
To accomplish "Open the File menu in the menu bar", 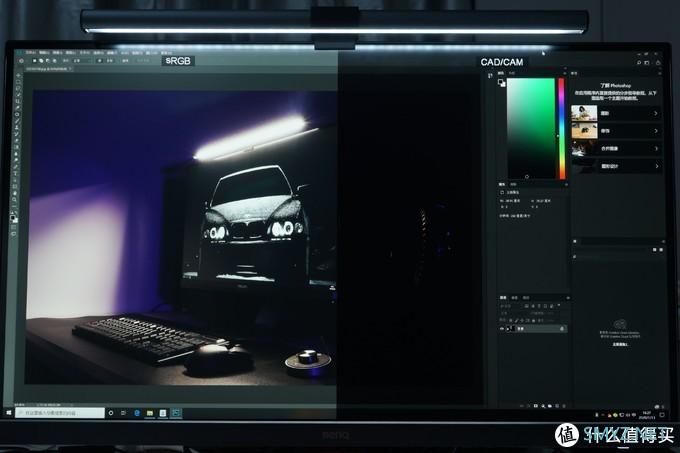I will (x=30, y=51).
